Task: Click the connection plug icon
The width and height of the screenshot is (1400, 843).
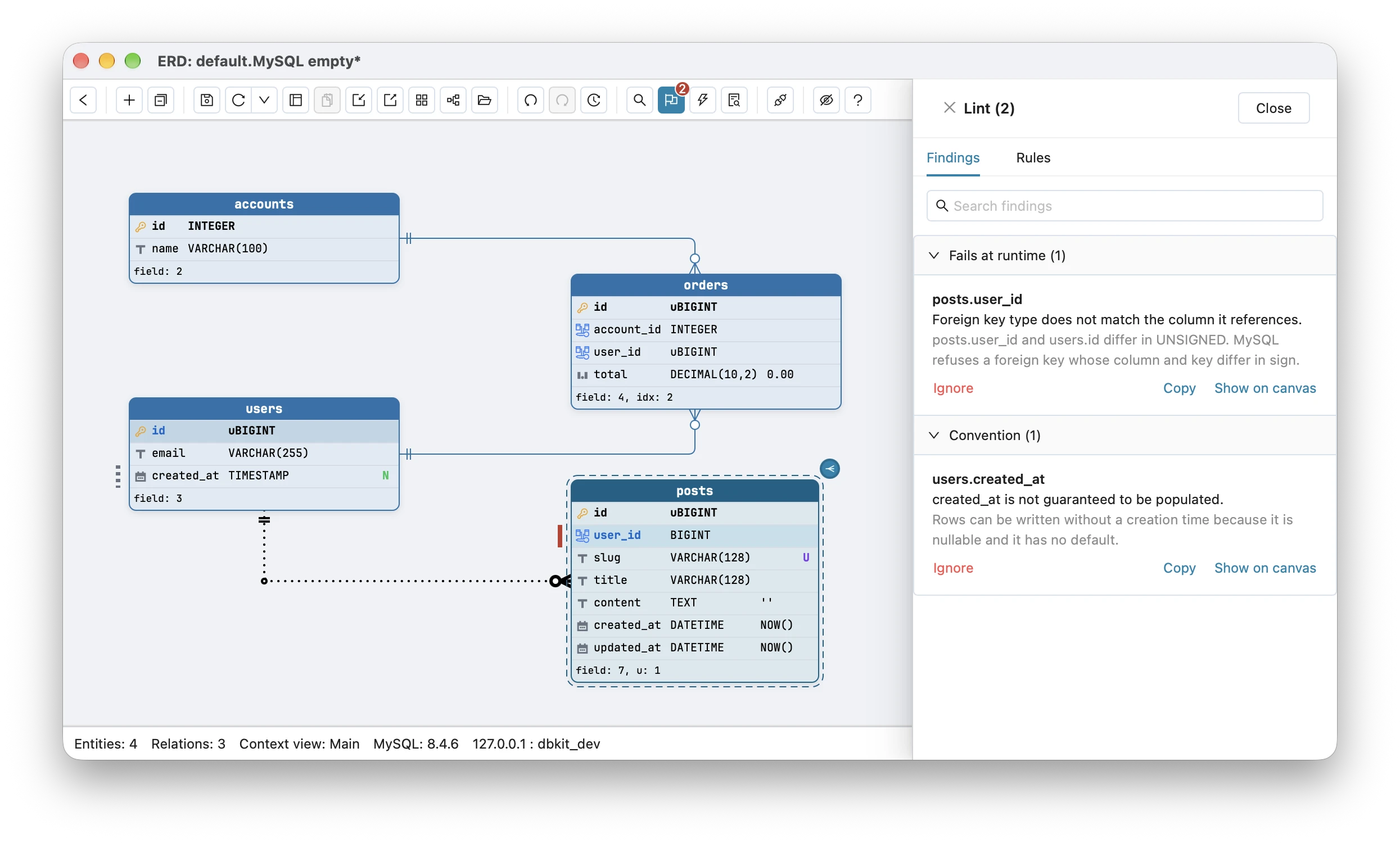Action: [x=780, y=100]
